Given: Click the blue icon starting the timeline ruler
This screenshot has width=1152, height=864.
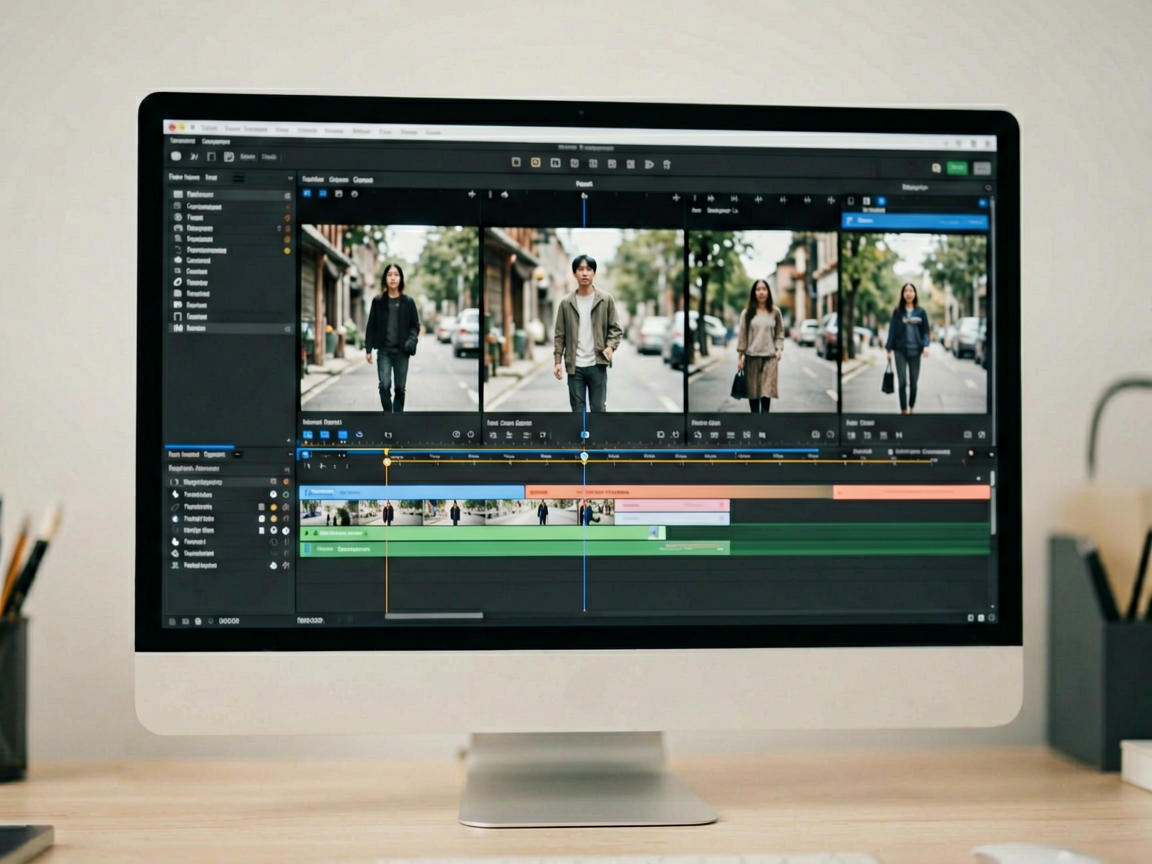Looking at the screenshot, I should pyautogui.click(x=306, y=455).
